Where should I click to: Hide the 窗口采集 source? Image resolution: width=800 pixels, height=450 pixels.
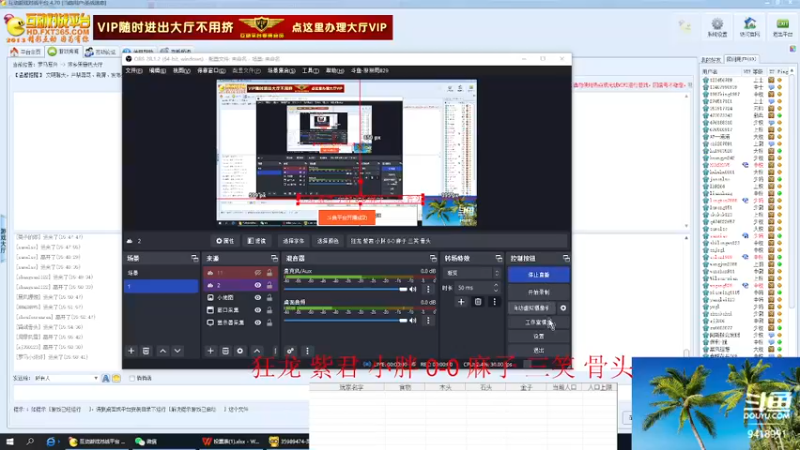(258, 310)
